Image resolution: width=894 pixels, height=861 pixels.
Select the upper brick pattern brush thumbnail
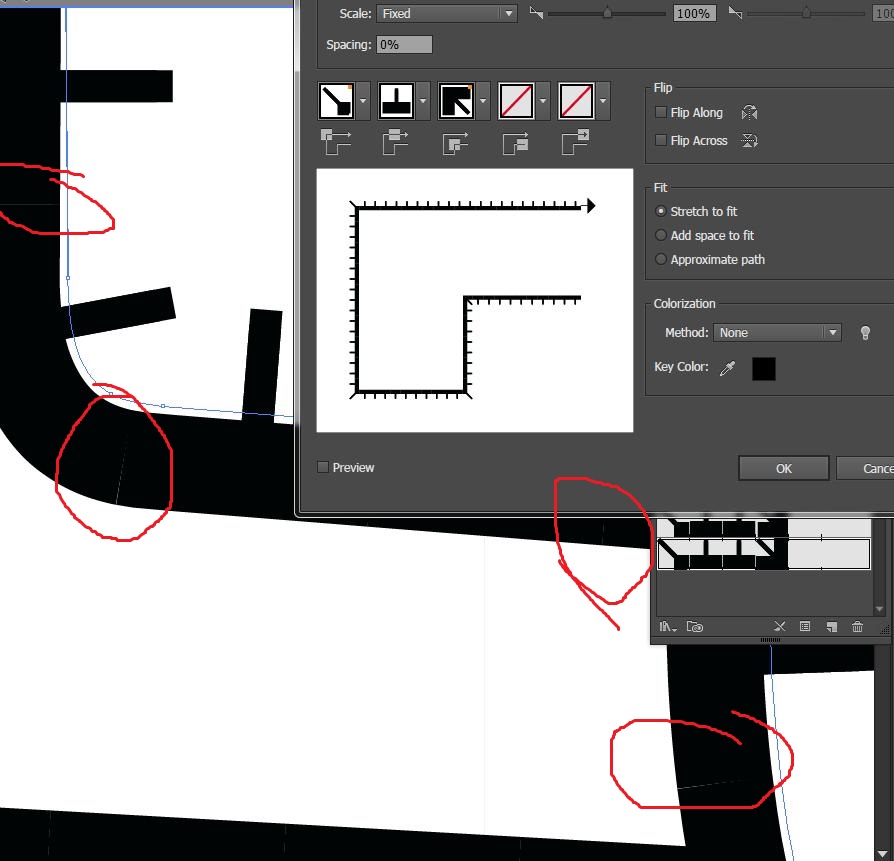(x=764, y=527)
